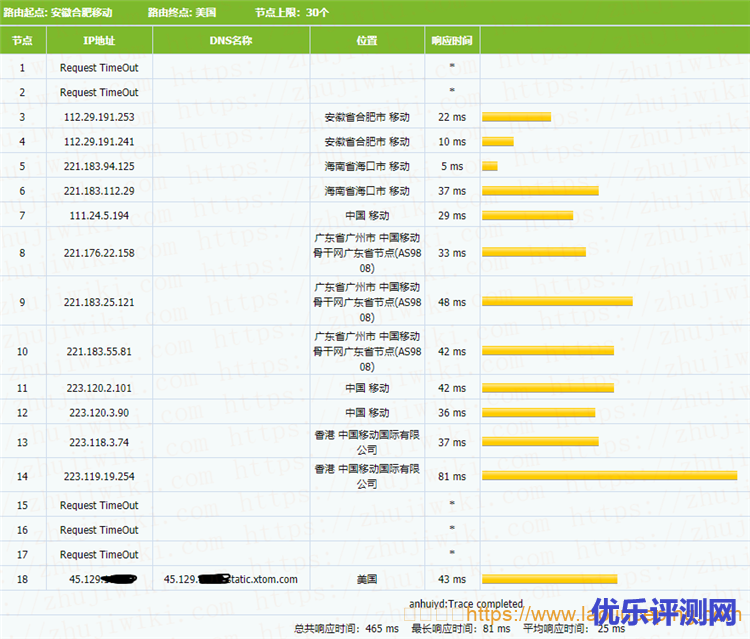Image resolution: width=750 pixels, height=639 pixels.
Task: Click the 5 ms response bar
Action: tap(490, 166)
